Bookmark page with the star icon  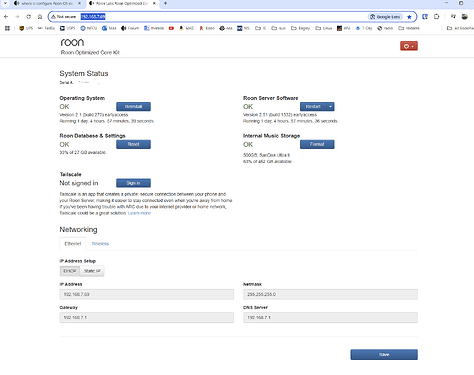pos(409,17)
